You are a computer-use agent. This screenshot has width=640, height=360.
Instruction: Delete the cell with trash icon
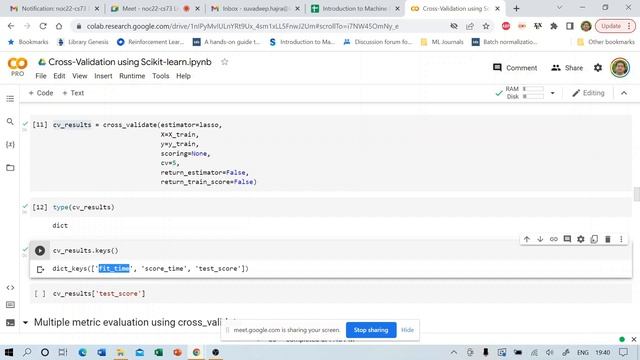tap(607, 239)
